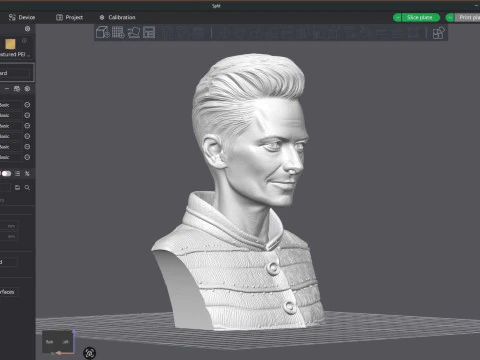Click the Add model cube icon

103,32
